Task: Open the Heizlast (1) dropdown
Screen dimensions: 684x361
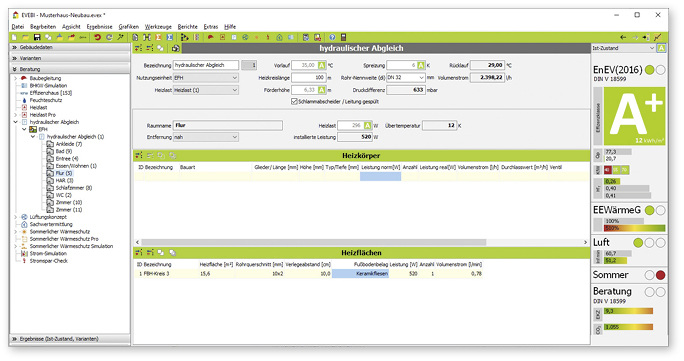Action: [x=206, y=90]
